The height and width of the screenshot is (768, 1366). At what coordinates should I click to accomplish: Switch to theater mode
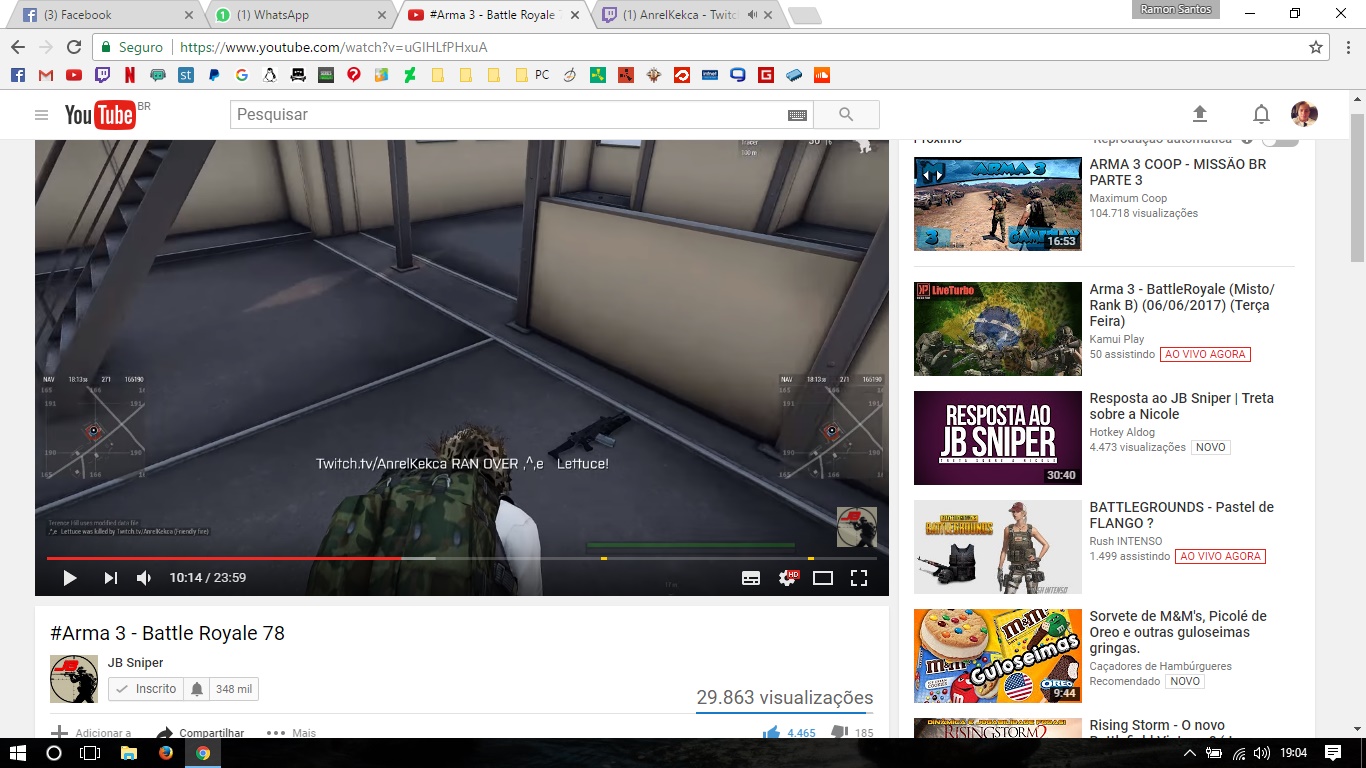[823, 578]
